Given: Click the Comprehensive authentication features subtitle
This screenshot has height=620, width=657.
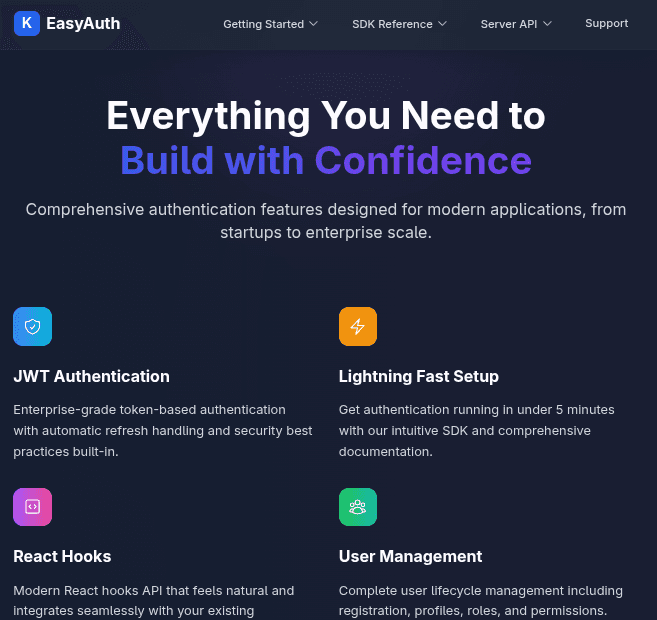Looking at the screenshot, I should [x=326, y=221].
